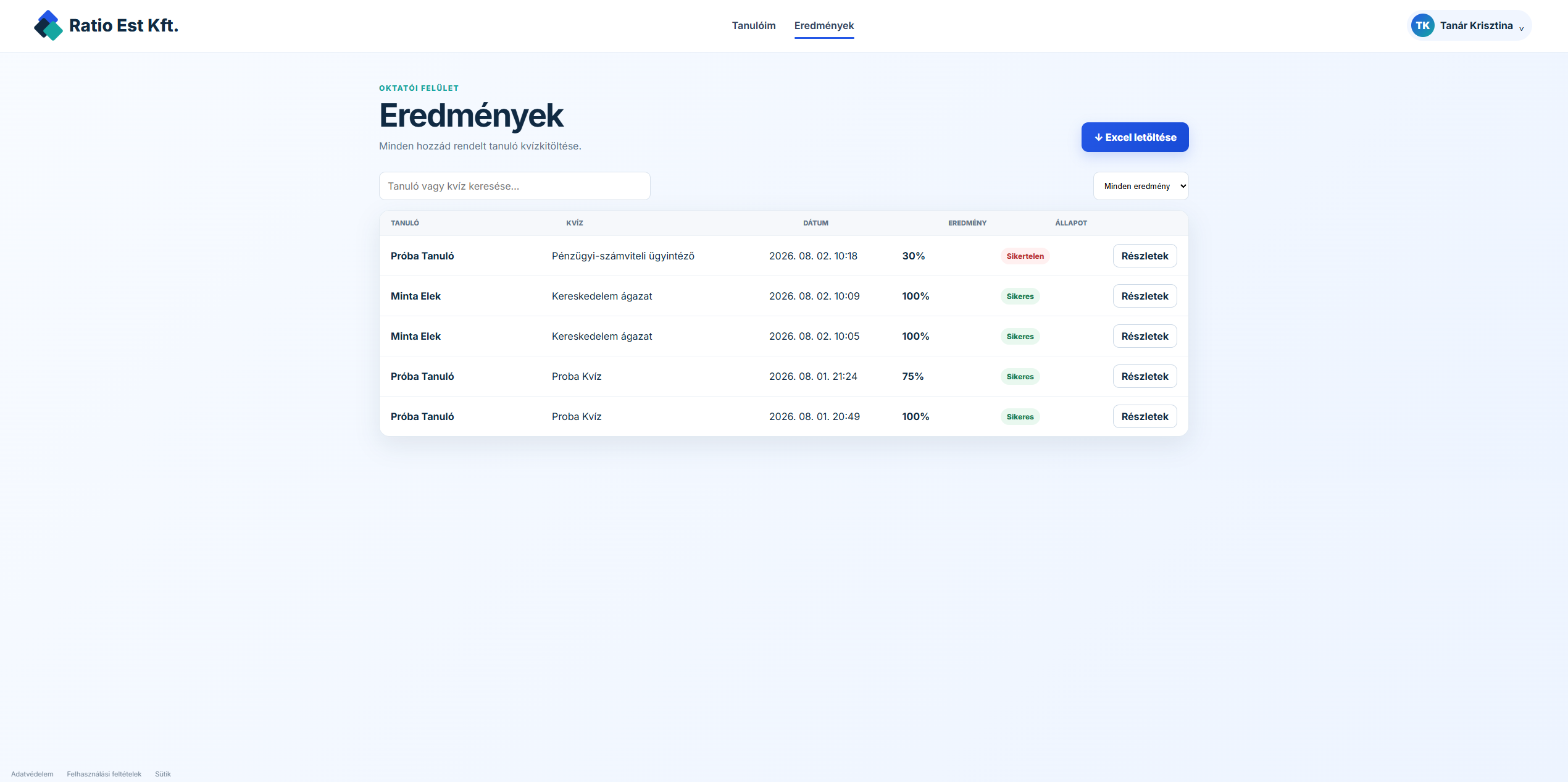Click the 75% result value
Viewport: 1568px width, 782px height.
pyautogui.click(x=912, y=376)
